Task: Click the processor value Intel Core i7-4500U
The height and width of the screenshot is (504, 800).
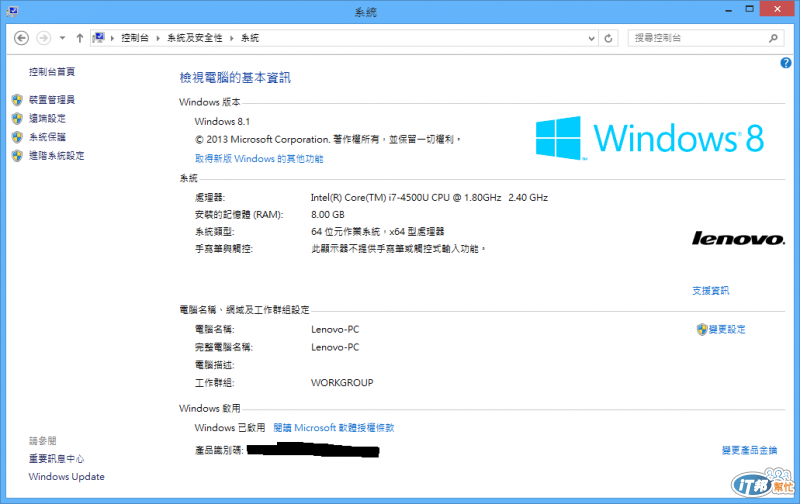Action: (429, 197)
